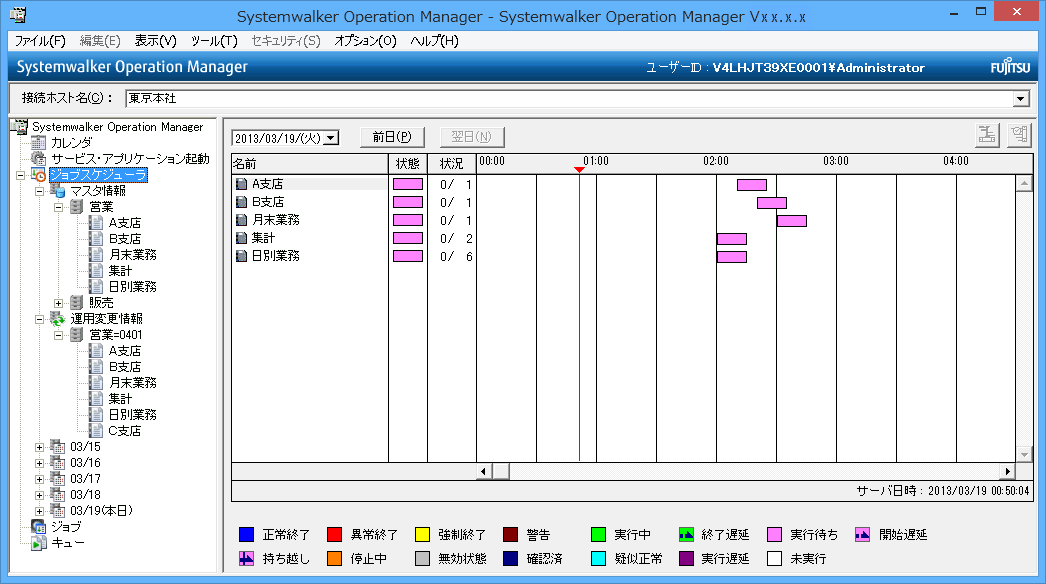Collapse the マスタ情報 node
This screenshot has height=584, width=1046.
[x=39, y=192]
